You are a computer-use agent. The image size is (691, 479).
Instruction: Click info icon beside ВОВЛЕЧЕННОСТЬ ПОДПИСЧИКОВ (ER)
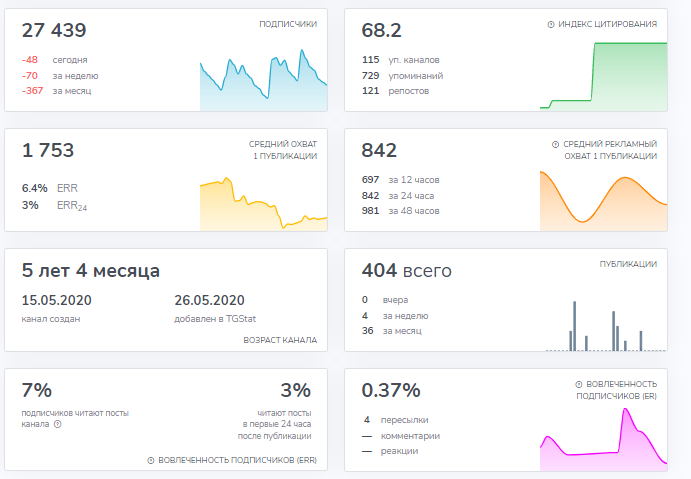579,384
